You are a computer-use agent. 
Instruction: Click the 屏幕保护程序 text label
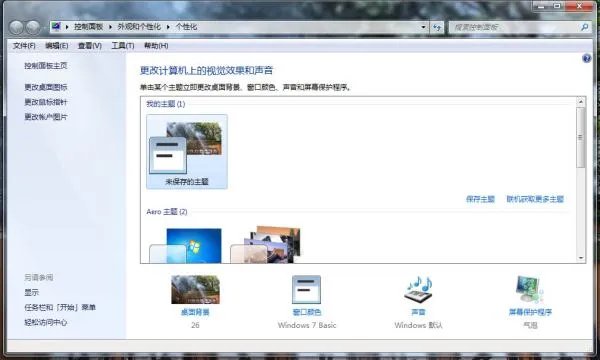530,312
